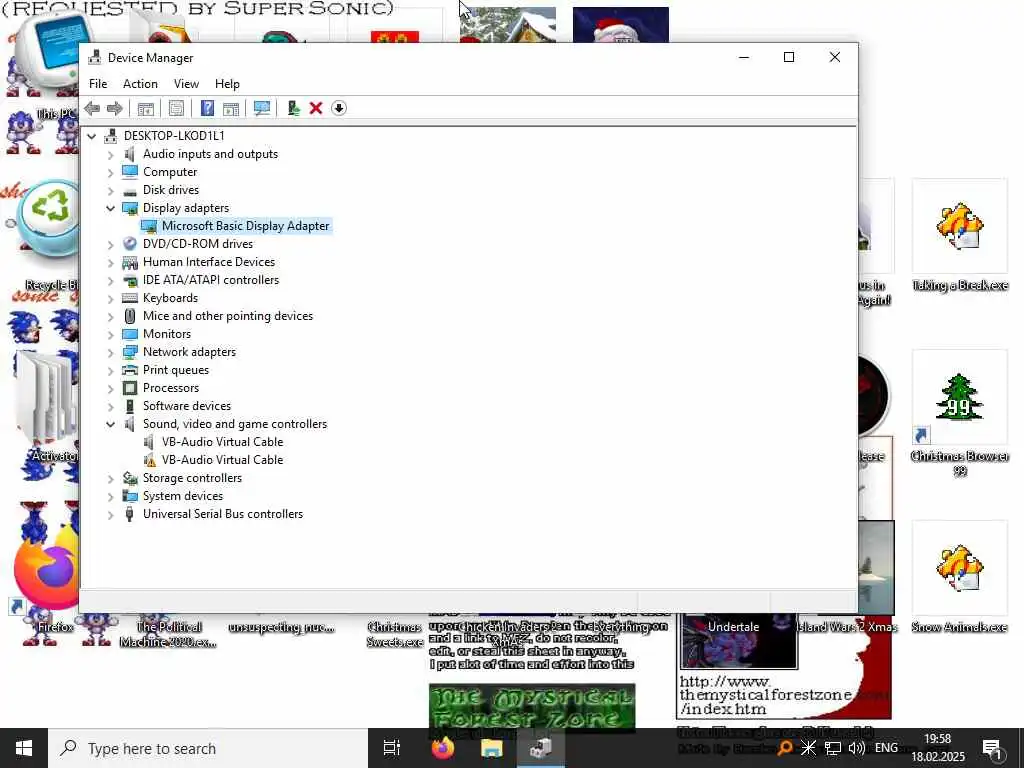Click the Disable device down-arrow icon
The image size is (1024, 768).
(x=339, y=108)
